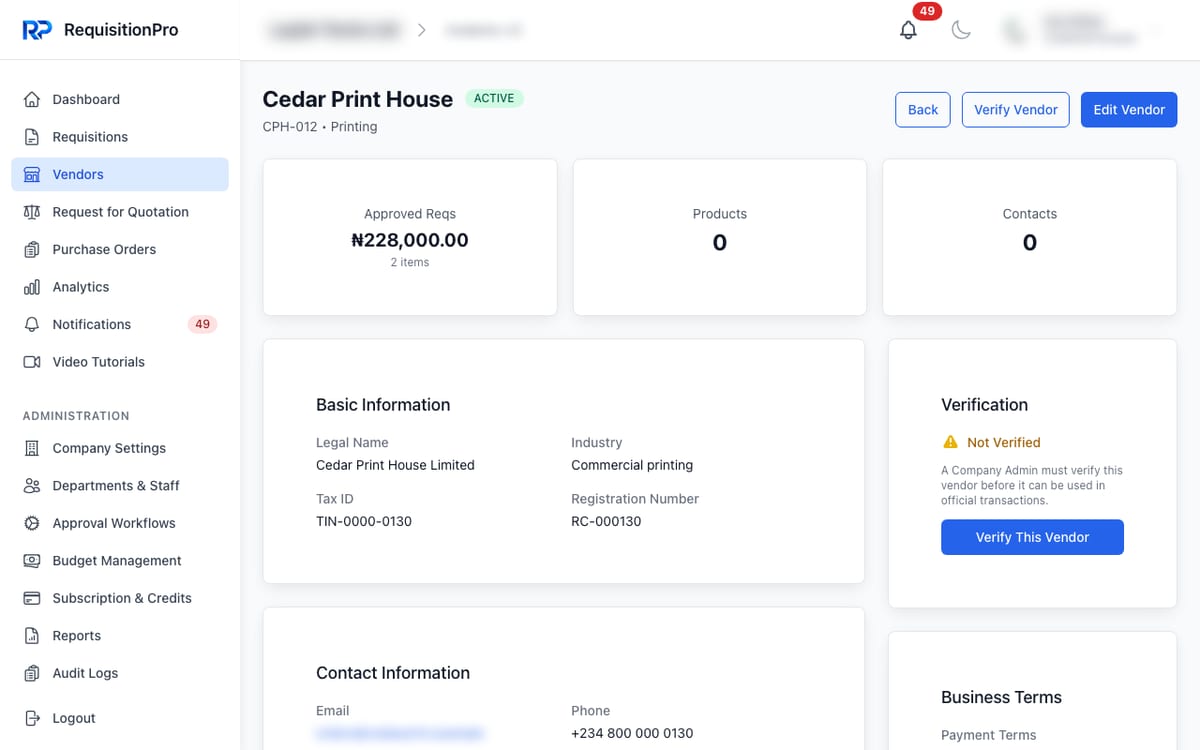Viewport: 1200px width, 750px height.
Task: Click the blurred vendor email link
Action: (x=400, y=734)
